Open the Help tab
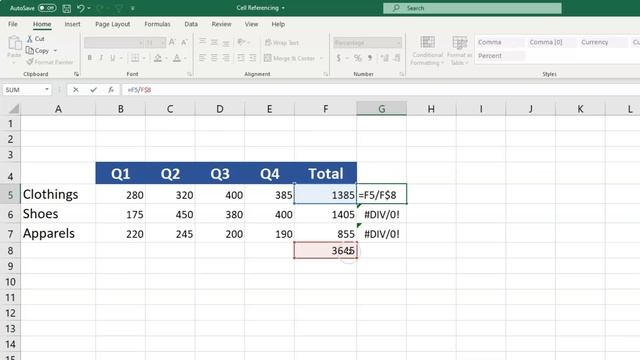 (278, 24)
